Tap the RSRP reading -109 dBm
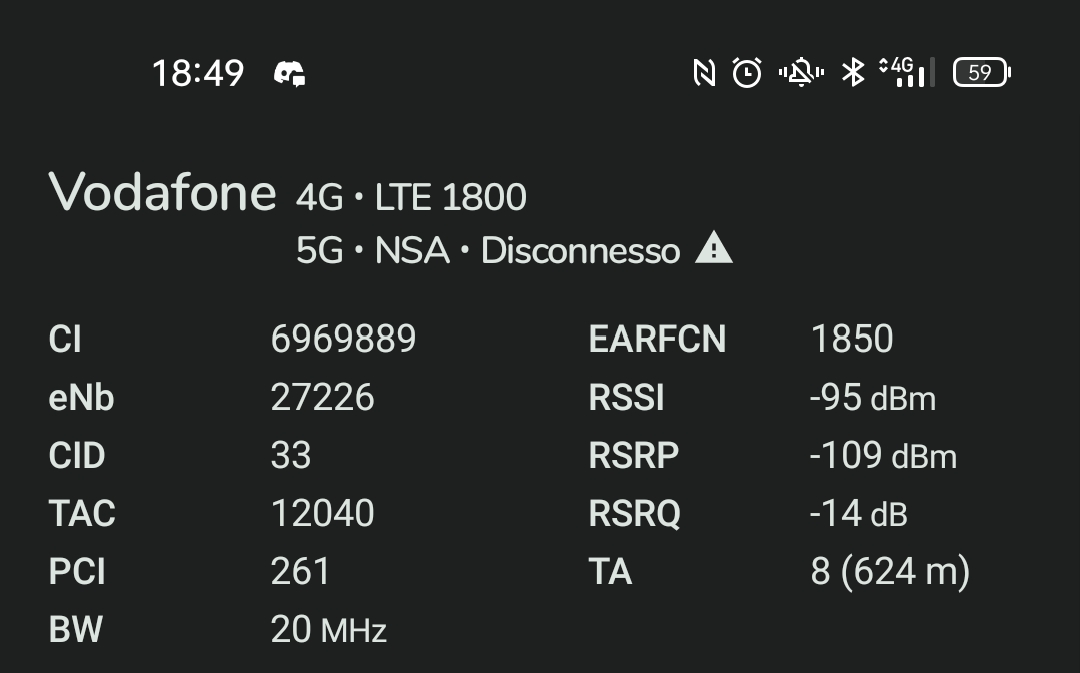 (884, 455)
